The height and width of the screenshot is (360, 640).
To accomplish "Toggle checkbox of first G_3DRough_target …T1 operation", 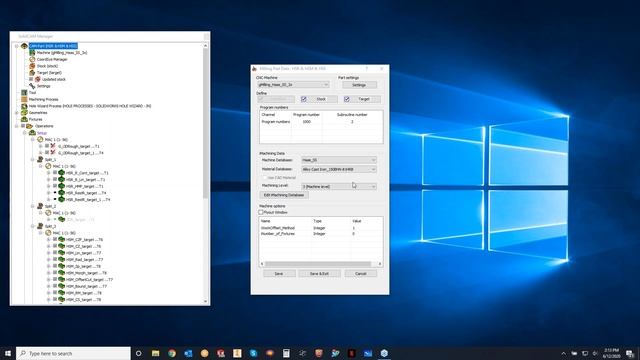I will coord(47,146).
